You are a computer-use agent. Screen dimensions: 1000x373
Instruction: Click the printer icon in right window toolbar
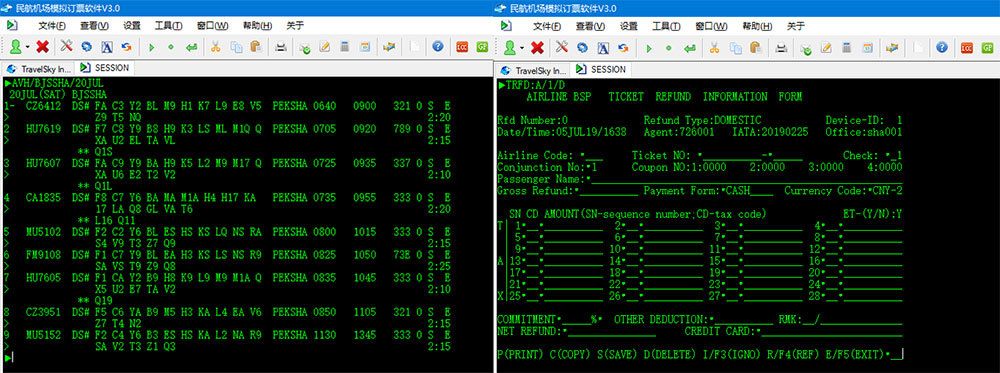pos(780,47)
